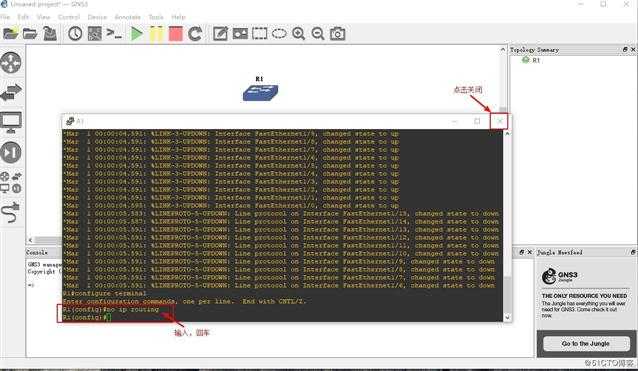Minimize the R1 terminal window
The width and height of the screenshot is (638, 371).
tap(455, 121)
